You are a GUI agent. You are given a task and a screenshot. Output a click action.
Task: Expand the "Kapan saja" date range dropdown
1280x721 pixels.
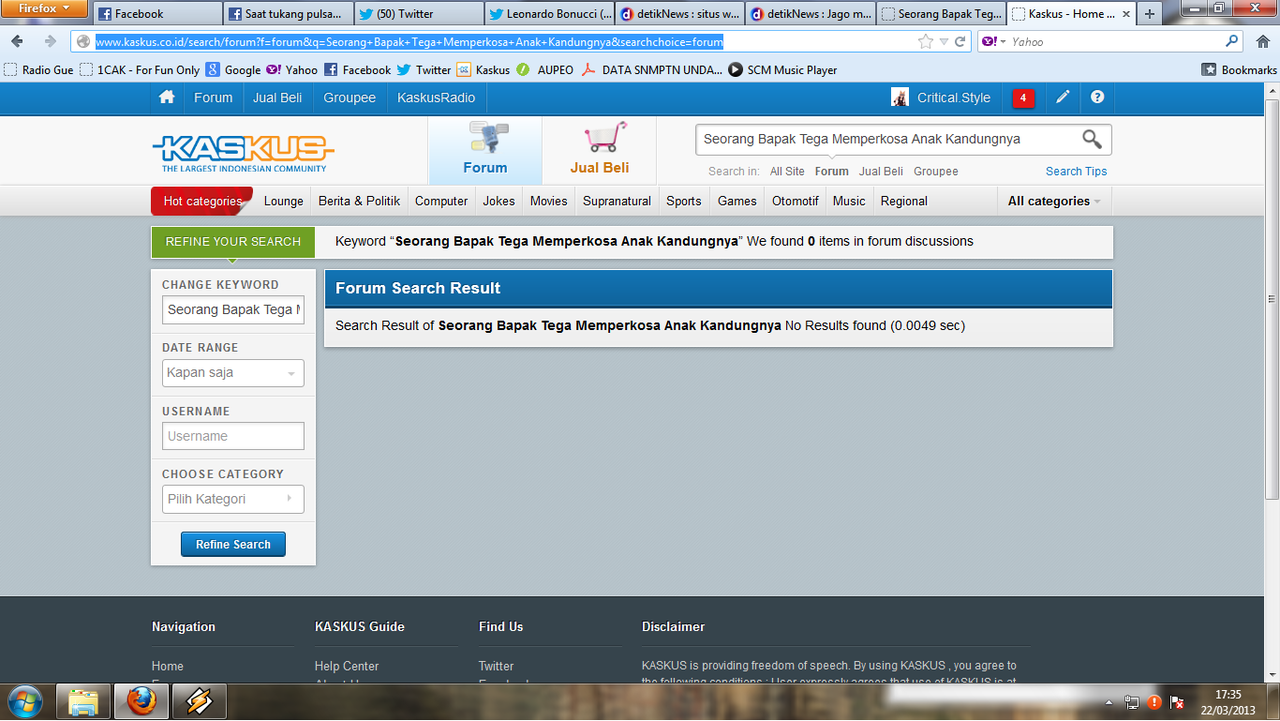pyautogui.click(x=233, y=373)
